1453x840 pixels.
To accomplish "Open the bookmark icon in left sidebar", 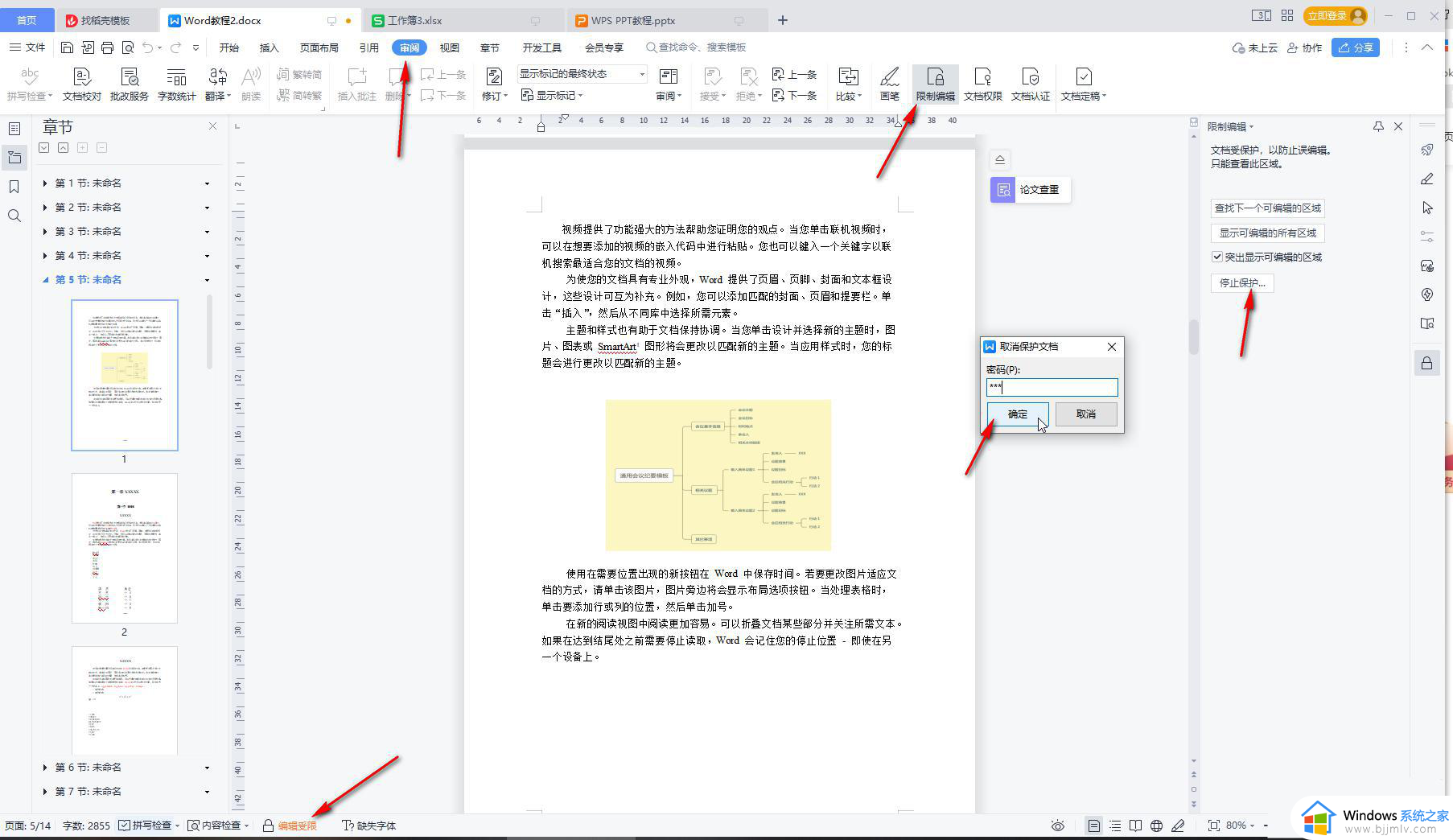I will click(x=14, y=187).
